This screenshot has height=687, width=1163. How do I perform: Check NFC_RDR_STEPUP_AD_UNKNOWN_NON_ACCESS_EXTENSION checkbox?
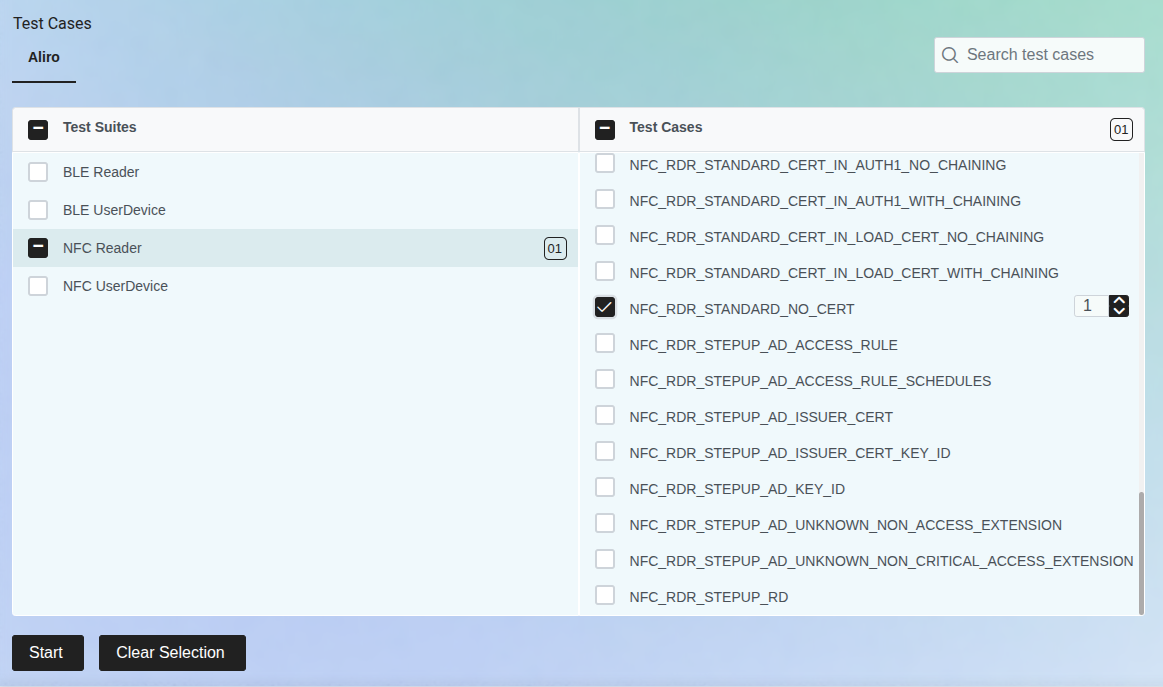pos(604,523)
